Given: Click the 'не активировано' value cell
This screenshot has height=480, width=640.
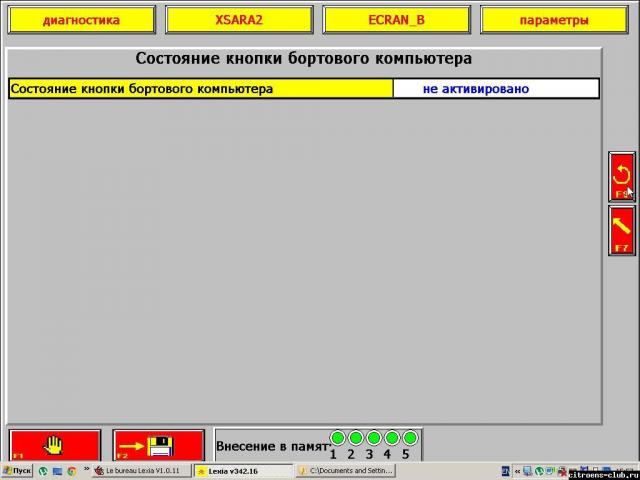Looking at the screenshot, I should pos(495,89).
